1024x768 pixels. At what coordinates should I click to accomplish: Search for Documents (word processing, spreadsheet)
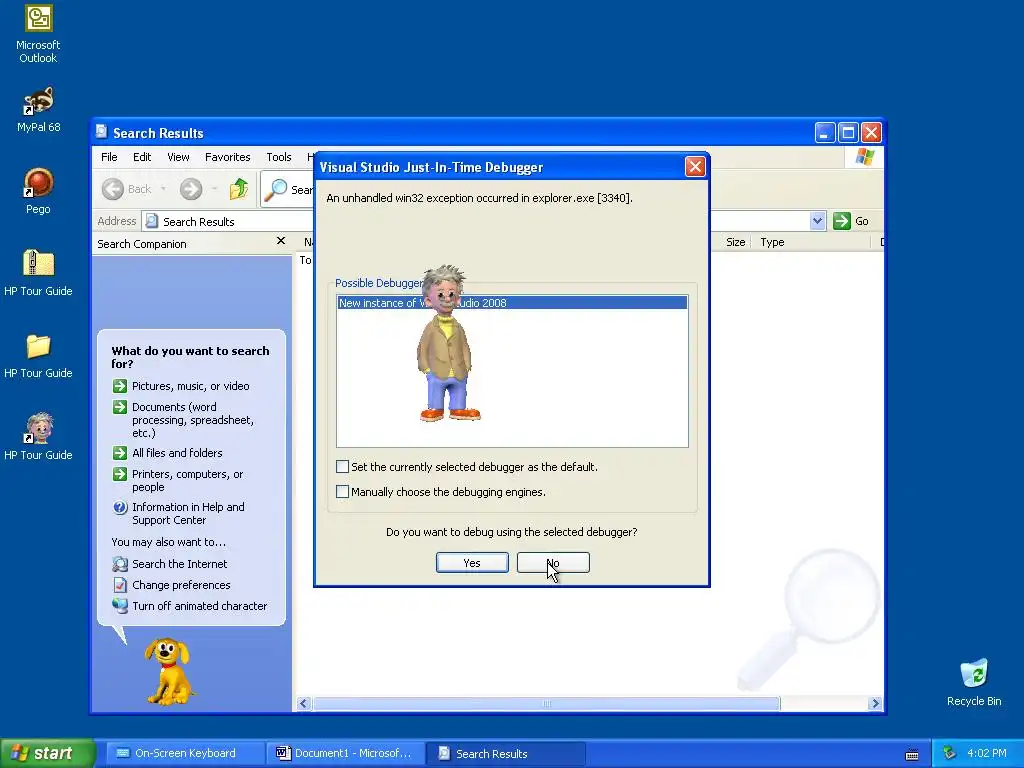pyautogui.click(x=192, y=419)
